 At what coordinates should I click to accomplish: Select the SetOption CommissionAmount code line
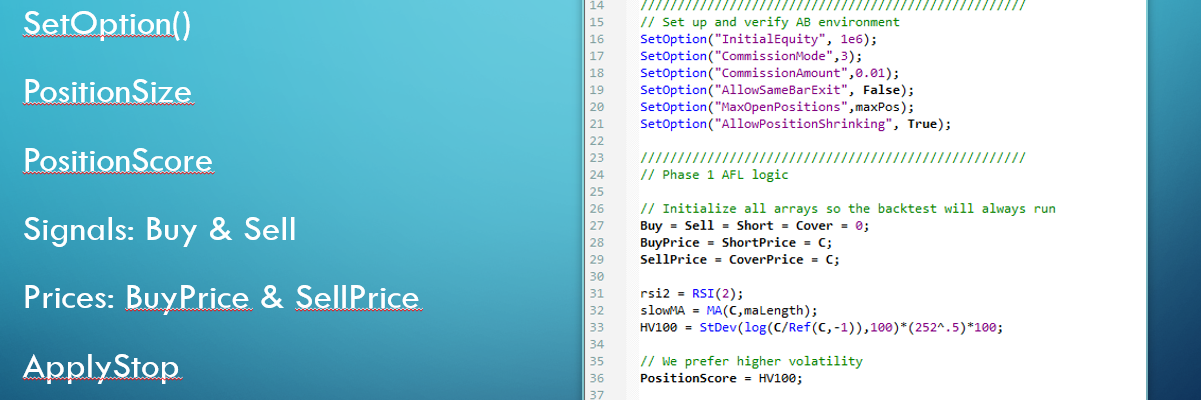point(770,73)
